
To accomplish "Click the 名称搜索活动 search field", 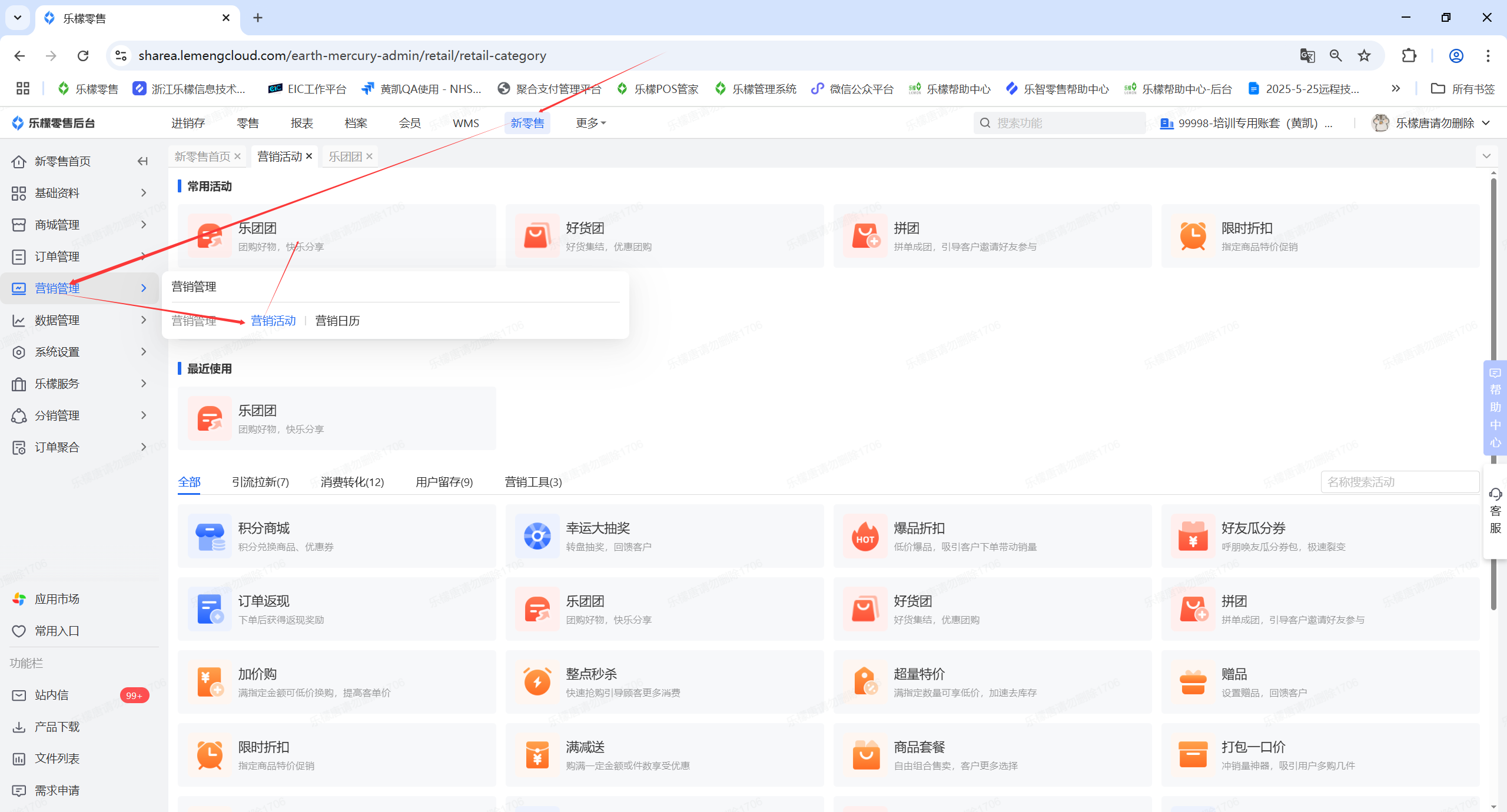I will click(x=1400, y=482).
